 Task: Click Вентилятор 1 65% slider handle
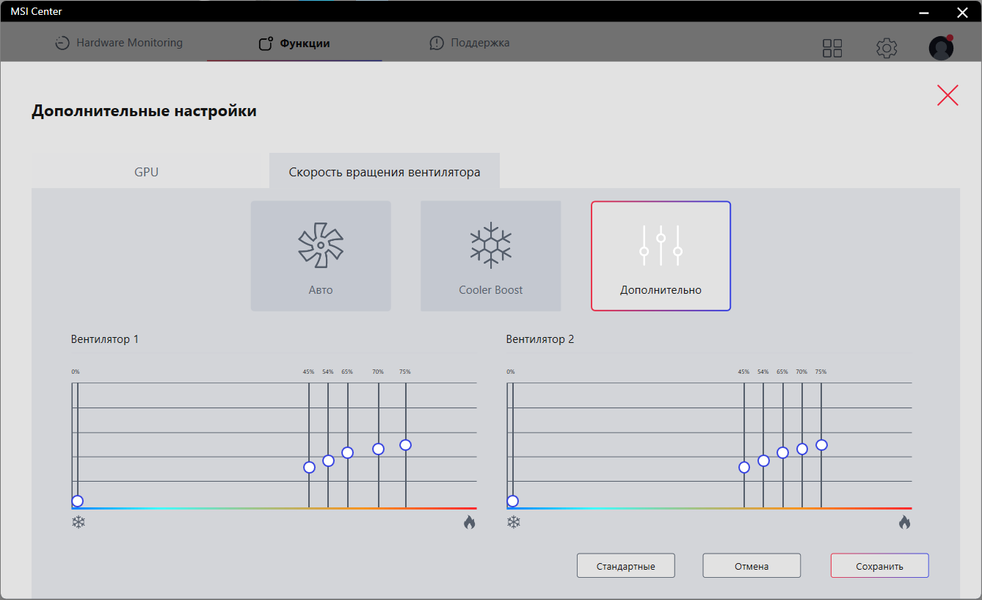pyautogui.click(x=348, y=452)
